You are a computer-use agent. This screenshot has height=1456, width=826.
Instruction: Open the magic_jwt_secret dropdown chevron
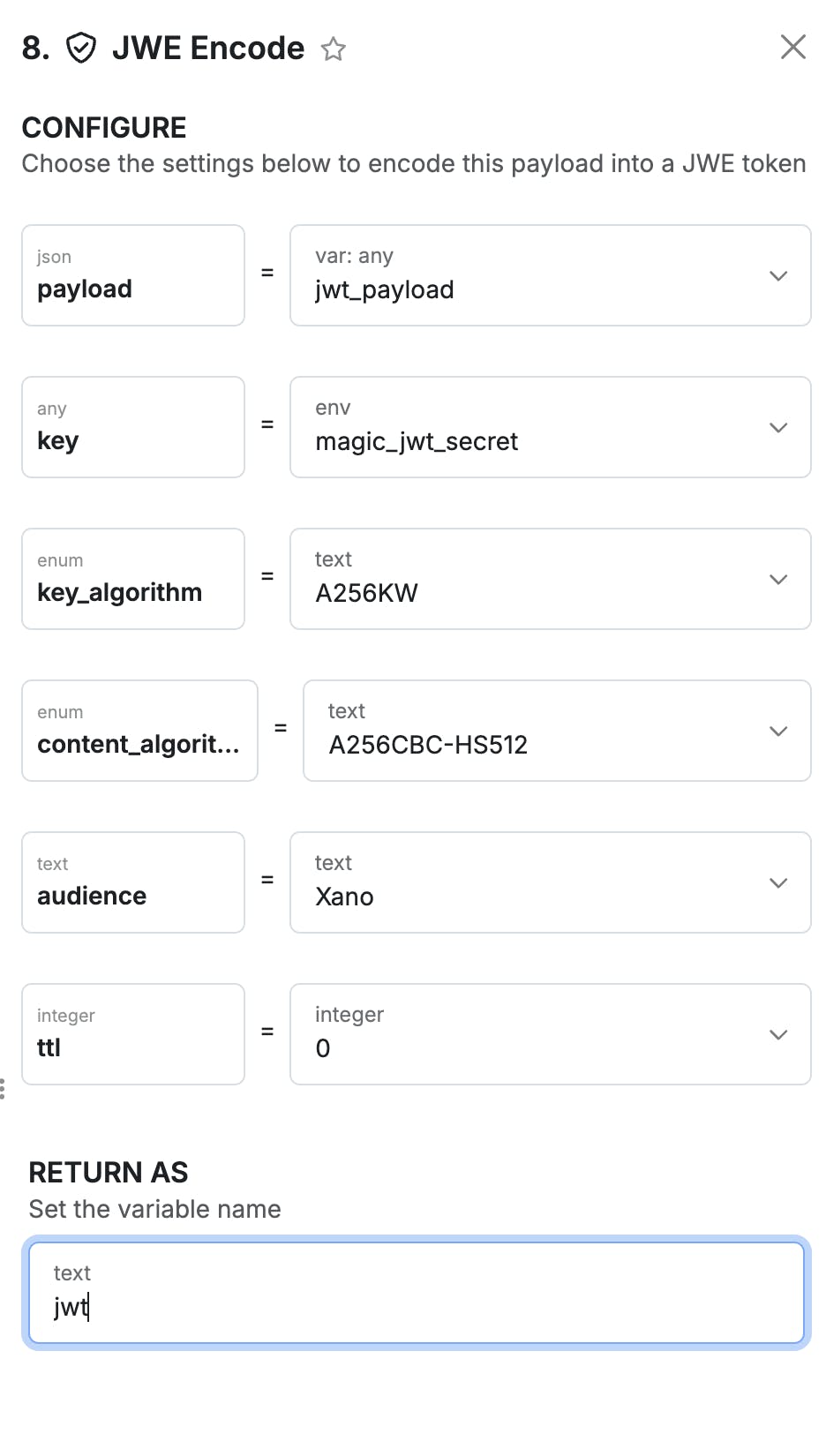[x=778, y=428]
